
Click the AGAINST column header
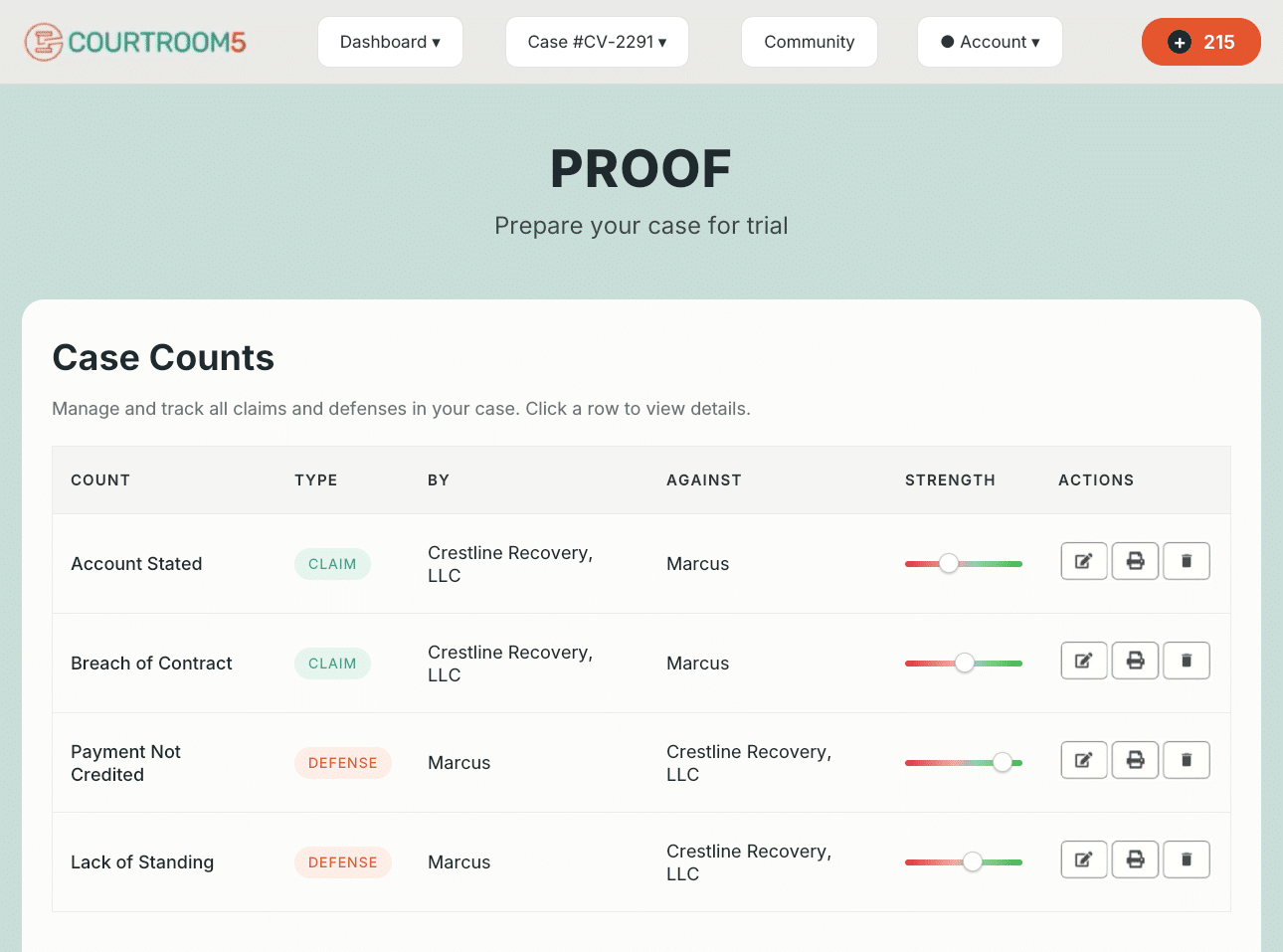tap(704, 480)
